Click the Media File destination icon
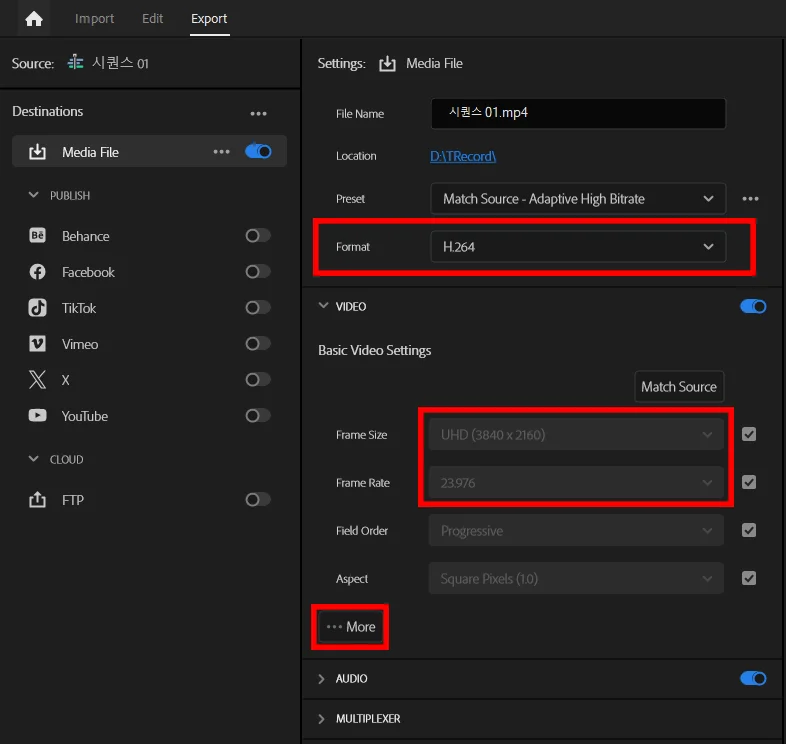Image resolution: width=786 pixels, height=744 pixels. [38, 151]
